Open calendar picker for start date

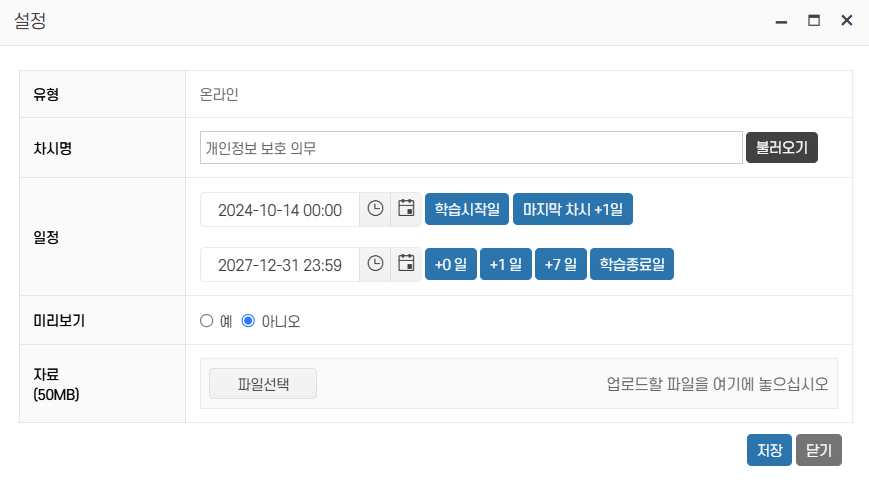[406, 209]
